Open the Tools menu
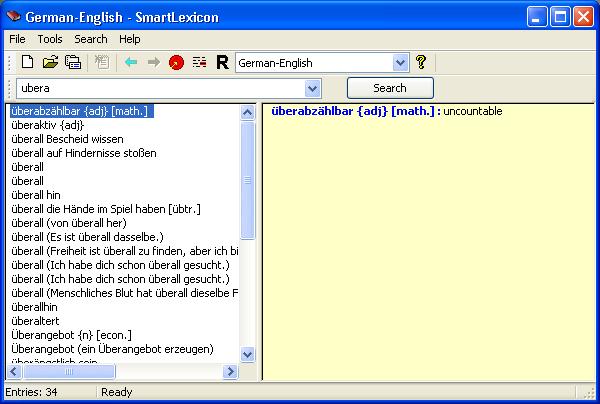Image resolution: width=600 pixels, height=404 pixels. click(50, 39)
